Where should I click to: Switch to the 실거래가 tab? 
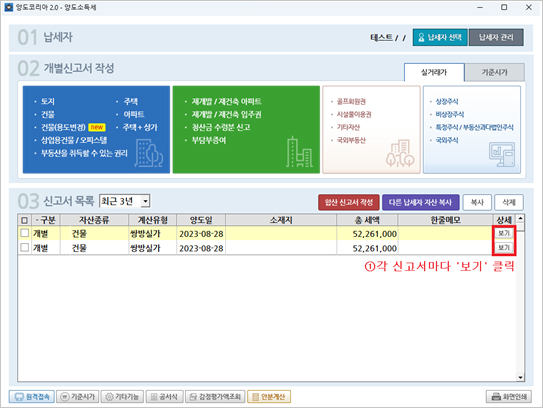[434, 72]
